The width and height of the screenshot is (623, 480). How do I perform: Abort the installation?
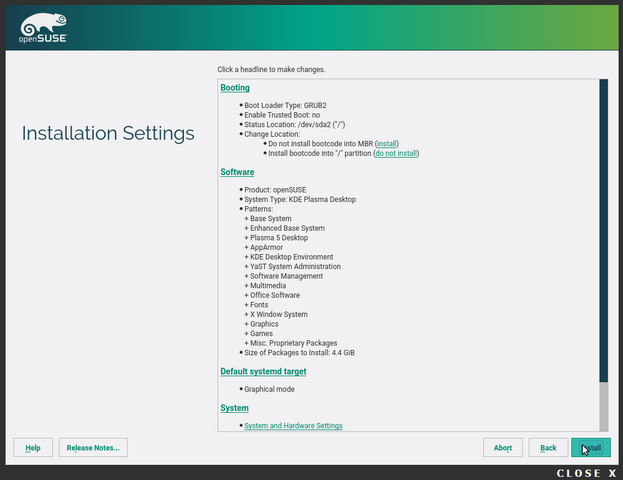click(x=503, y=448)
